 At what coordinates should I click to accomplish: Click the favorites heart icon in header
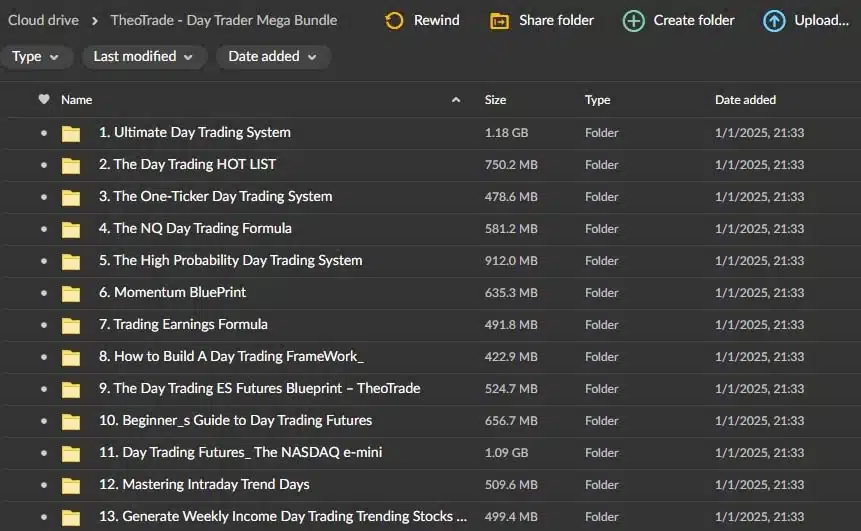(44, 99)
